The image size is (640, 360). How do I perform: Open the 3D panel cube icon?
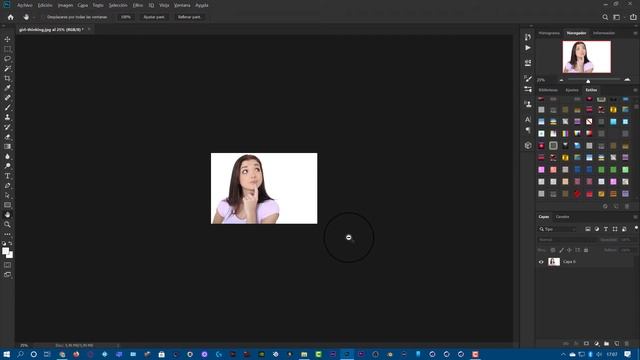click(x=528, y=145)
